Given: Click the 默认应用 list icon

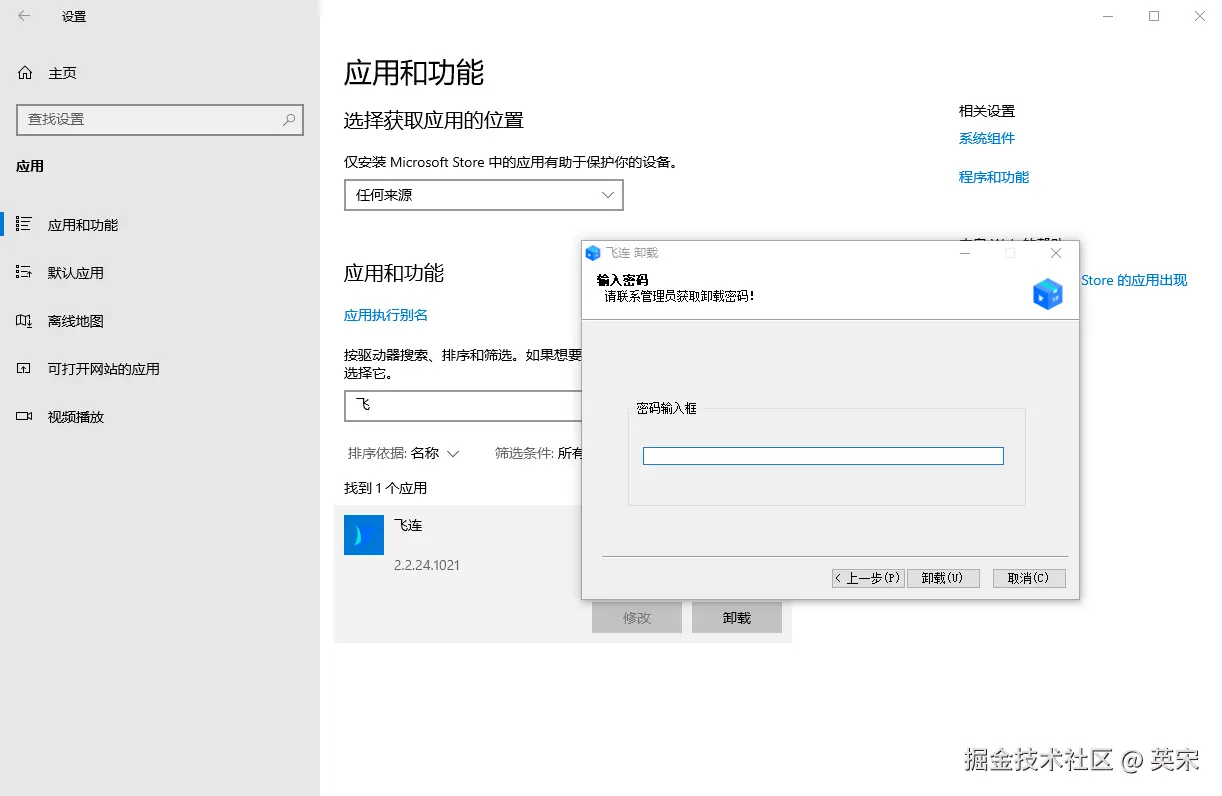Looking at the screenshot, I should click(x=25, y=272).
